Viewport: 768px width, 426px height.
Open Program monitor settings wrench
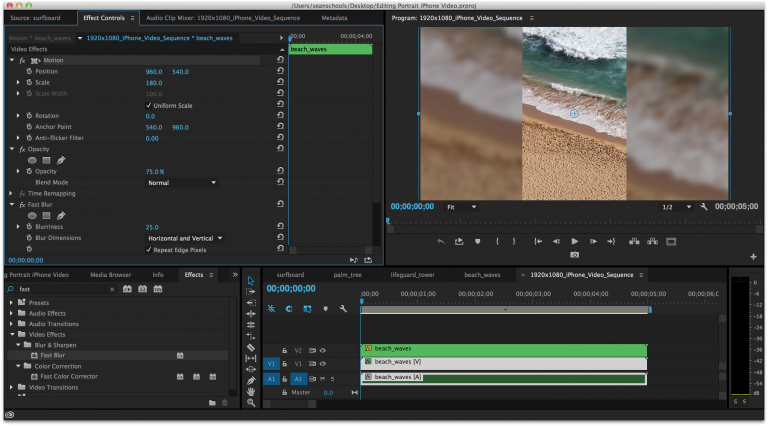704,207
